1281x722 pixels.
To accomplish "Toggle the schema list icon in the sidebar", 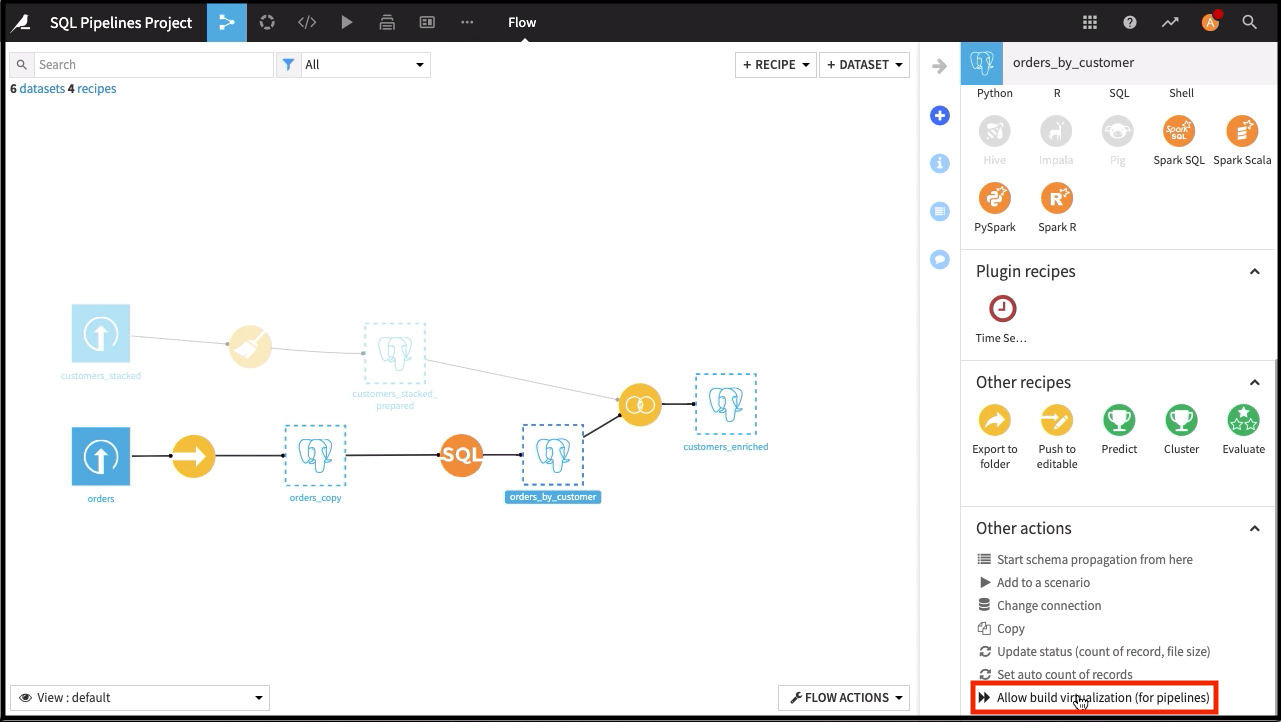I will tap(940, 211).
